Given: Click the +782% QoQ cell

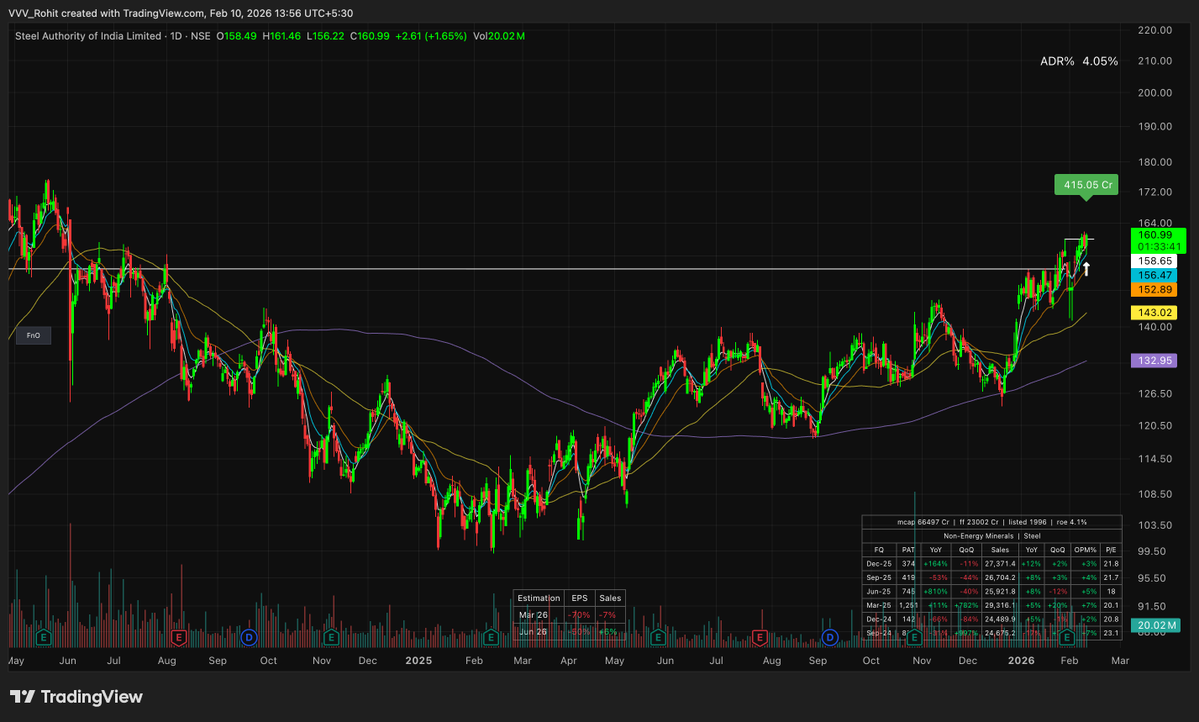Looking at the screenshot, I should (x=967, y=605).
